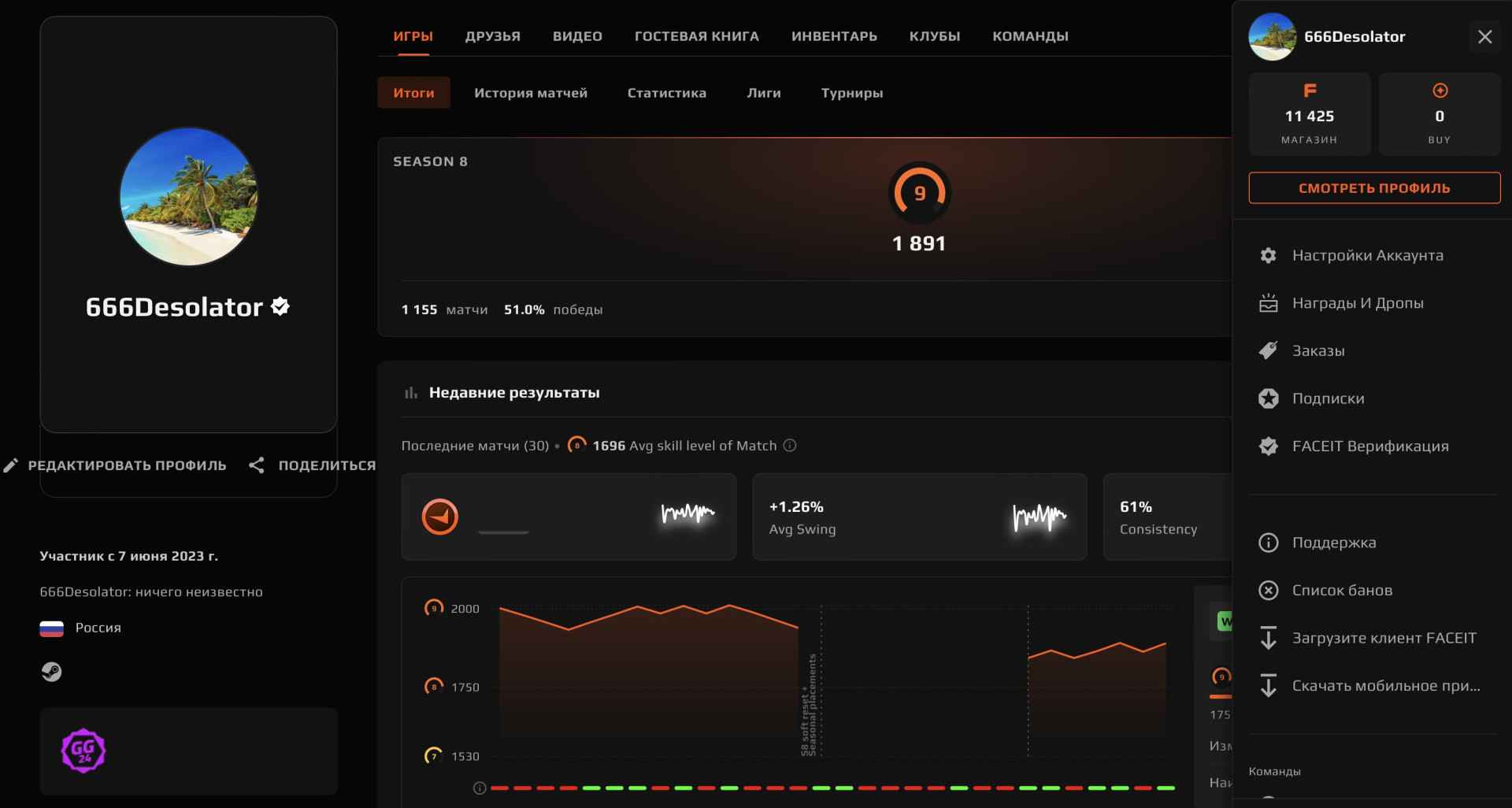Viewport: 1512px width, 808px height.
Task: Click the large profile avatar picture
Action: click(x=188, y=197)
